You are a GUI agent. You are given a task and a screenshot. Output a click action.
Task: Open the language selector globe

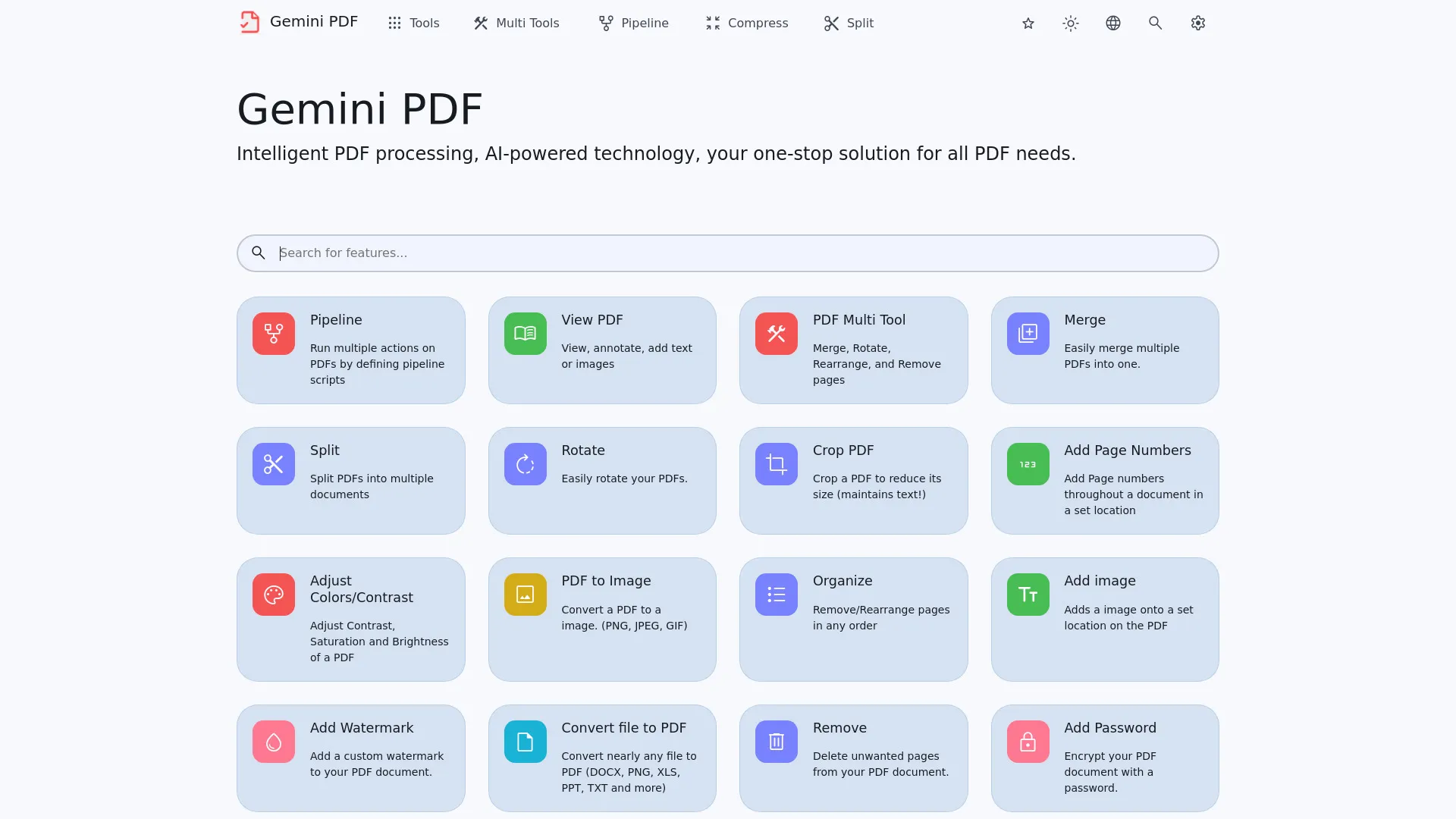point(1112,23)
